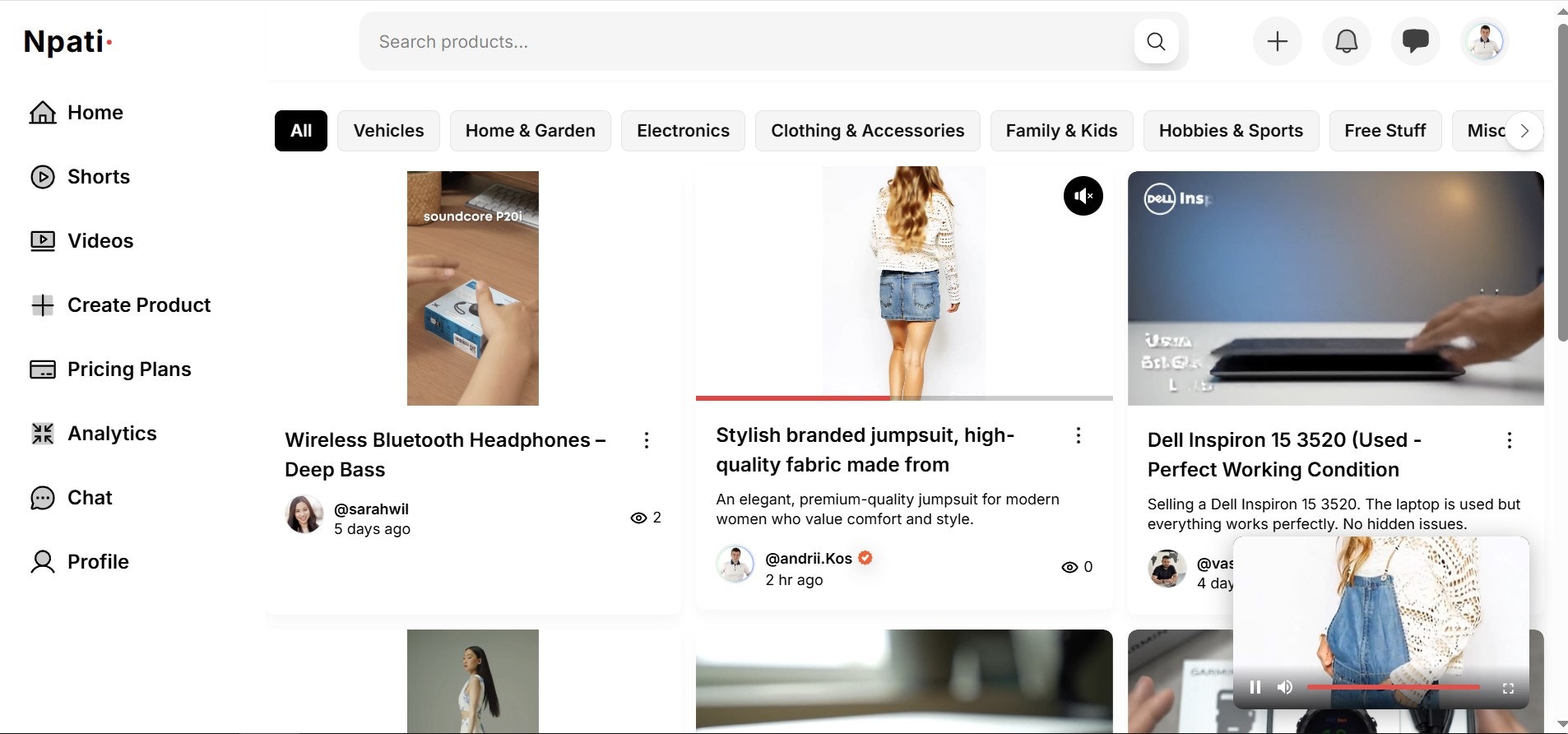This screenshot has height=734, width=1568.
Task: Open the woman portrait product thumbnail
Action: click(473, 681)
